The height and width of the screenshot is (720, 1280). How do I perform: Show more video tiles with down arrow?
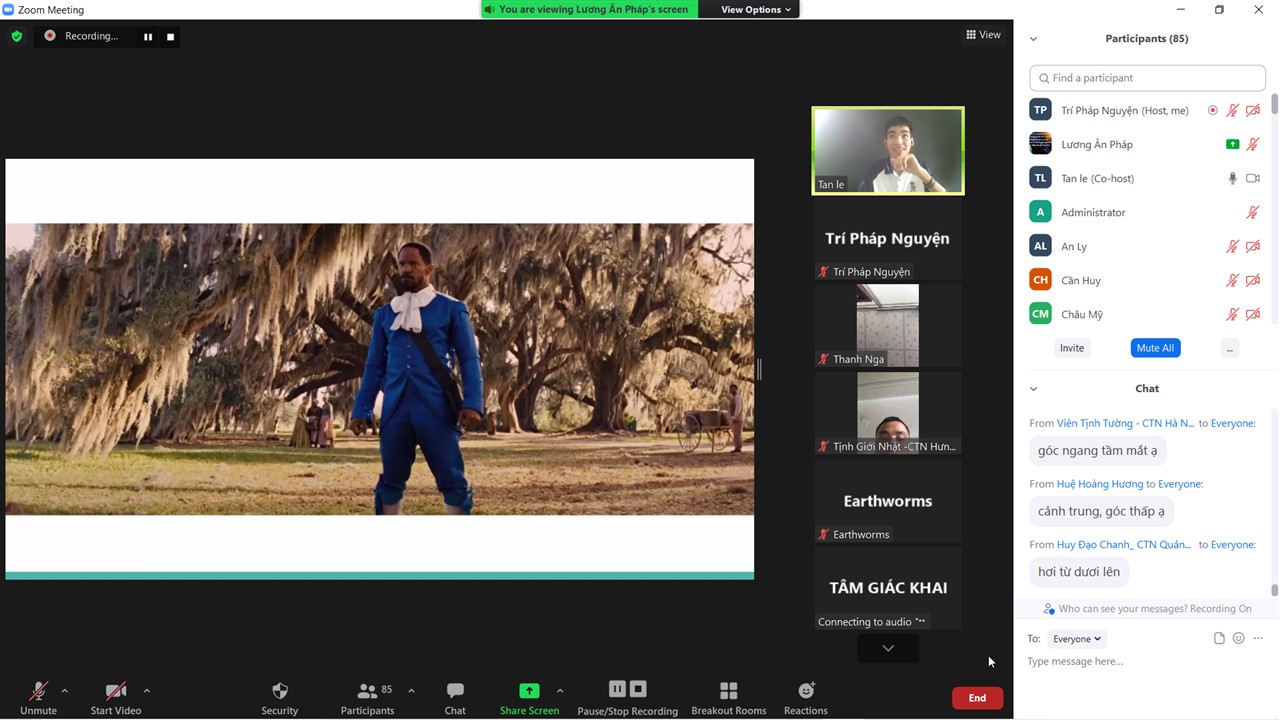(888, 648)
